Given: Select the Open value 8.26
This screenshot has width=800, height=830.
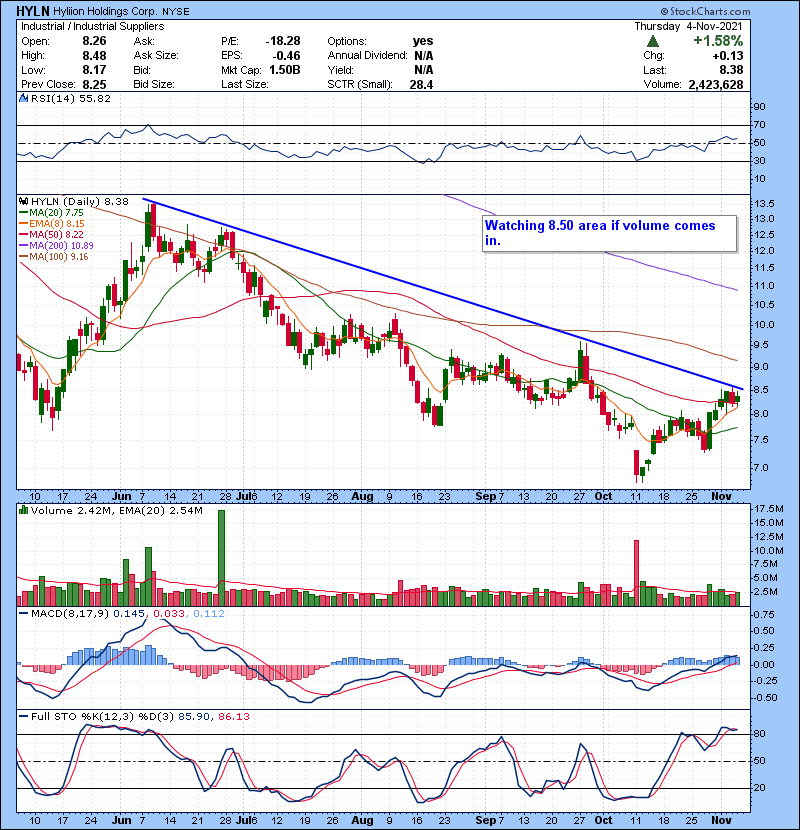Looking at the screenshot, I should pos(94,41).
